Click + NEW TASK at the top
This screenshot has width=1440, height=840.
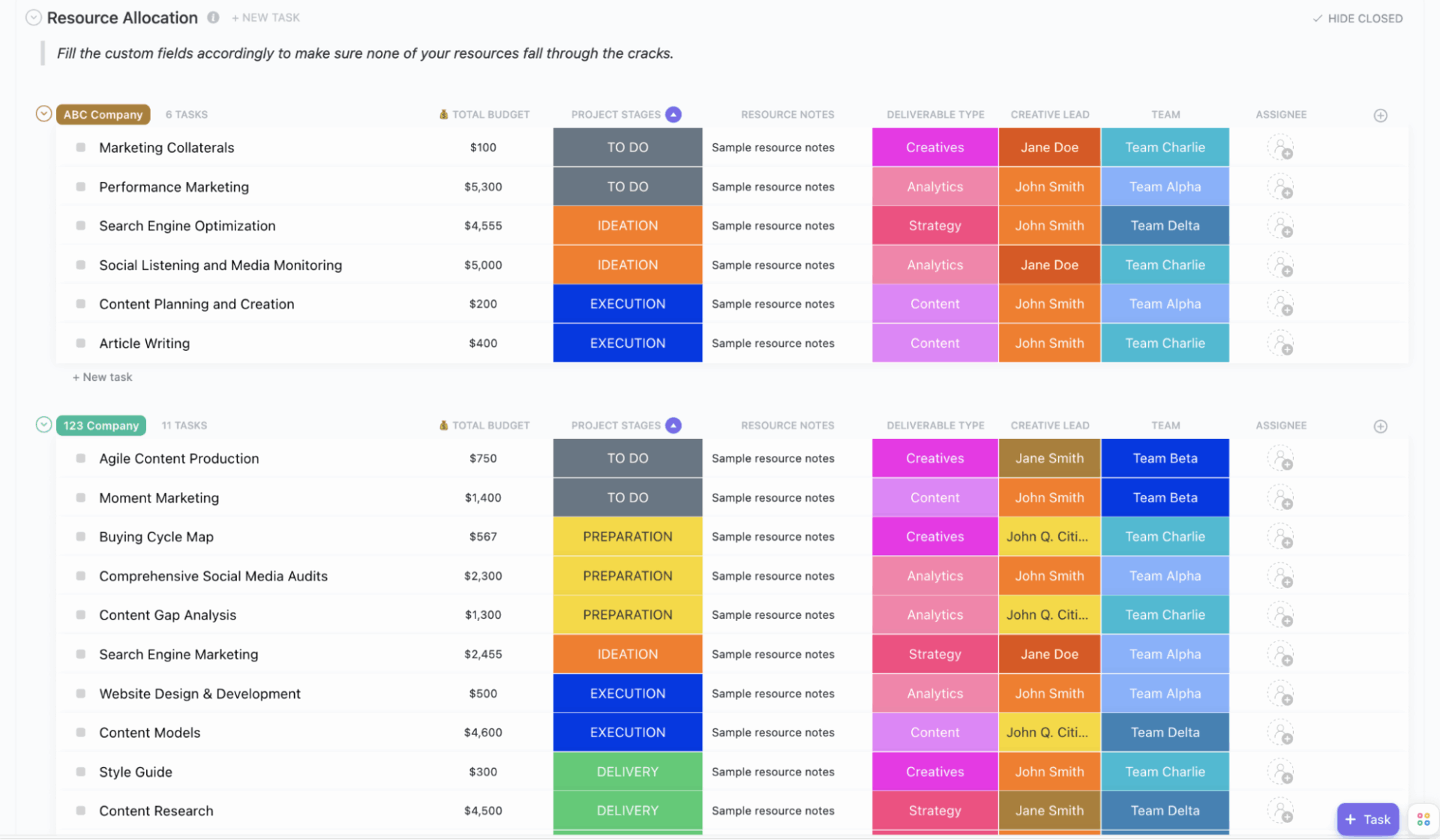point(265,17)
